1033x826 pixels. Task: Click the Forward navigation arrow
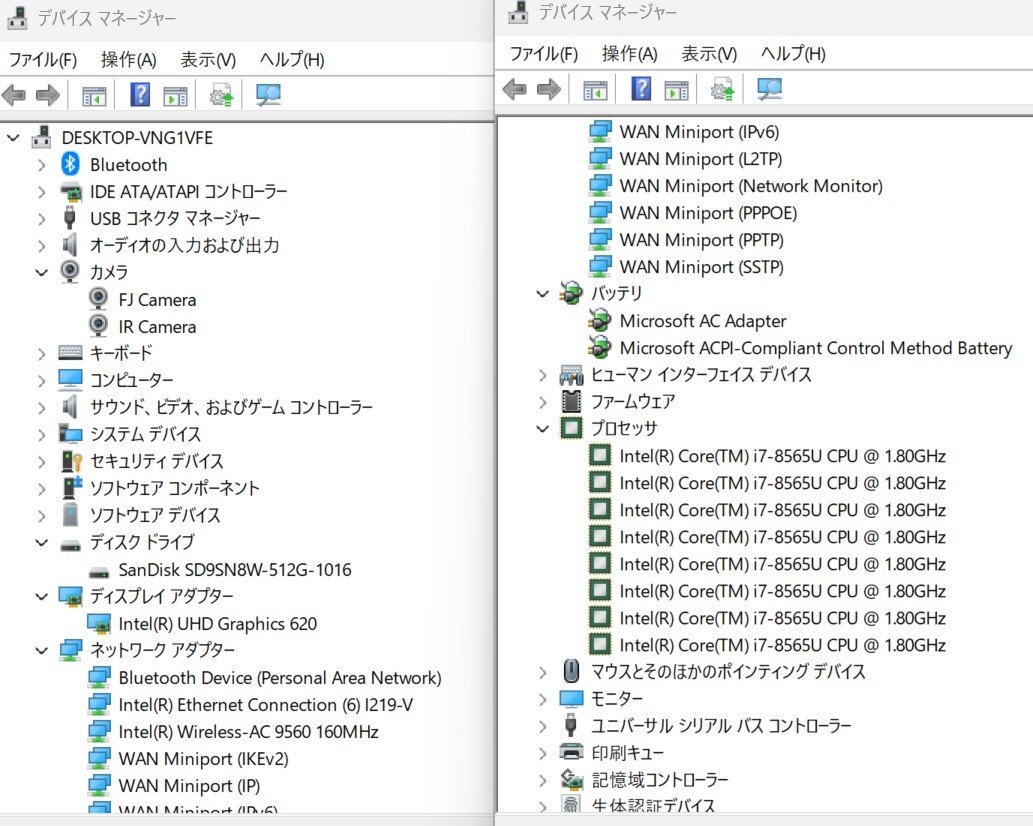tap(46, 95)
